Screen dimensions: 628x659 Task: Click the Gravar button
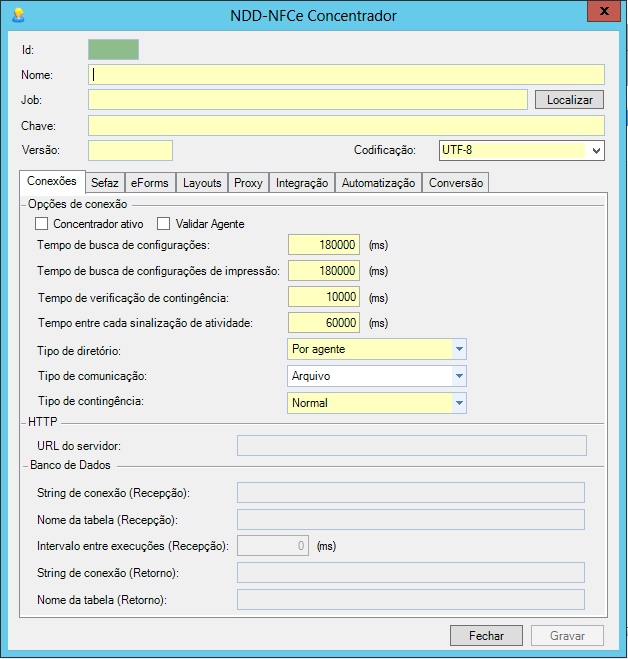tap(567, 635)
